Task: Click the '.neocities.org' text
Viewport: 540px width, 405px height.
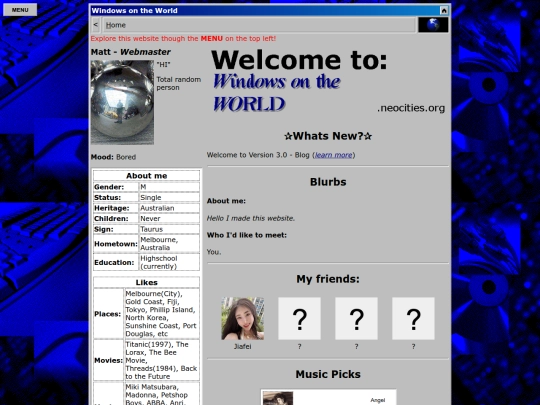Action: (x=411, y=108)
